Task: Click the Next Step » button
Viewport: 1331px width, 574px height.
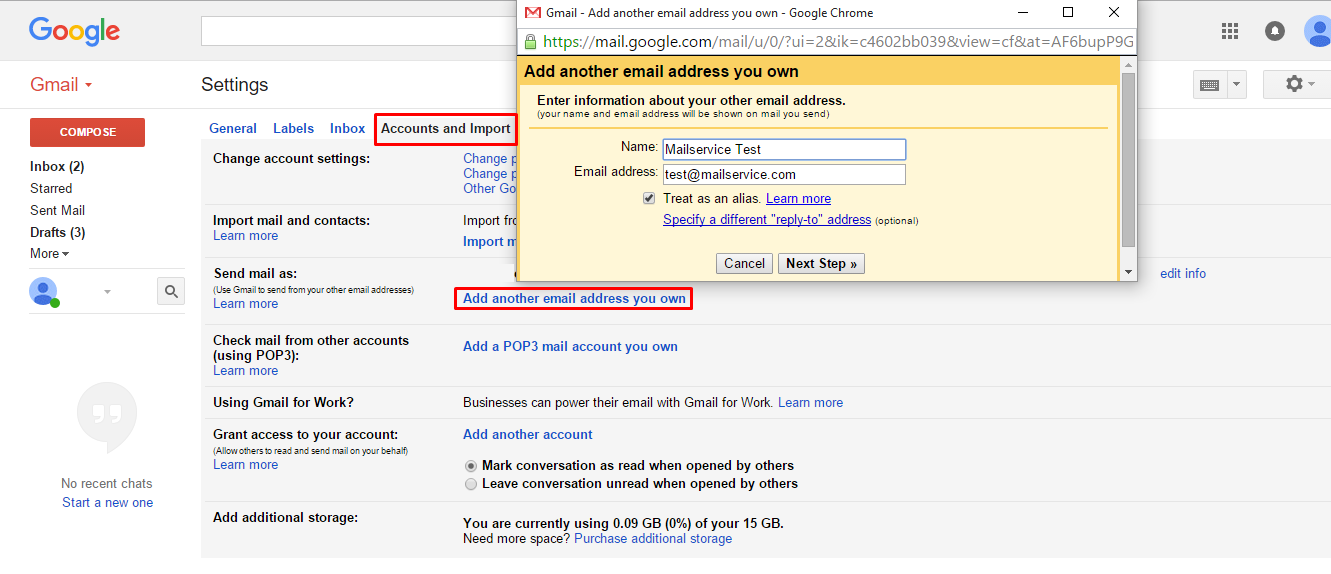Action: [x=821, y=263]
